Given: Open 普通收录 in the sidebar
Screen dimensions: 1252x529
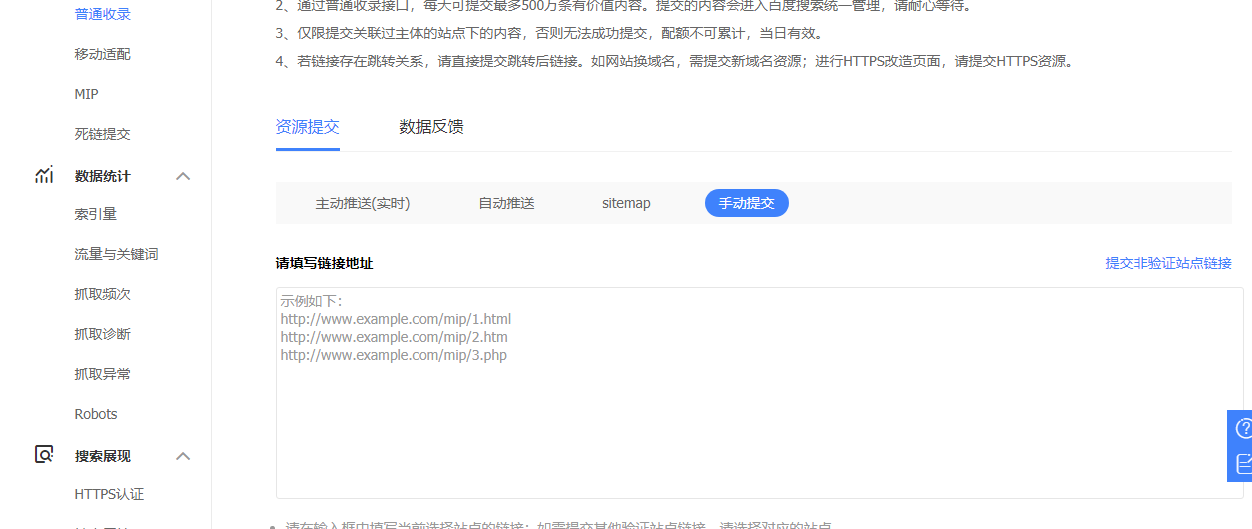Looking at the screenshot, I should point(102,14).
